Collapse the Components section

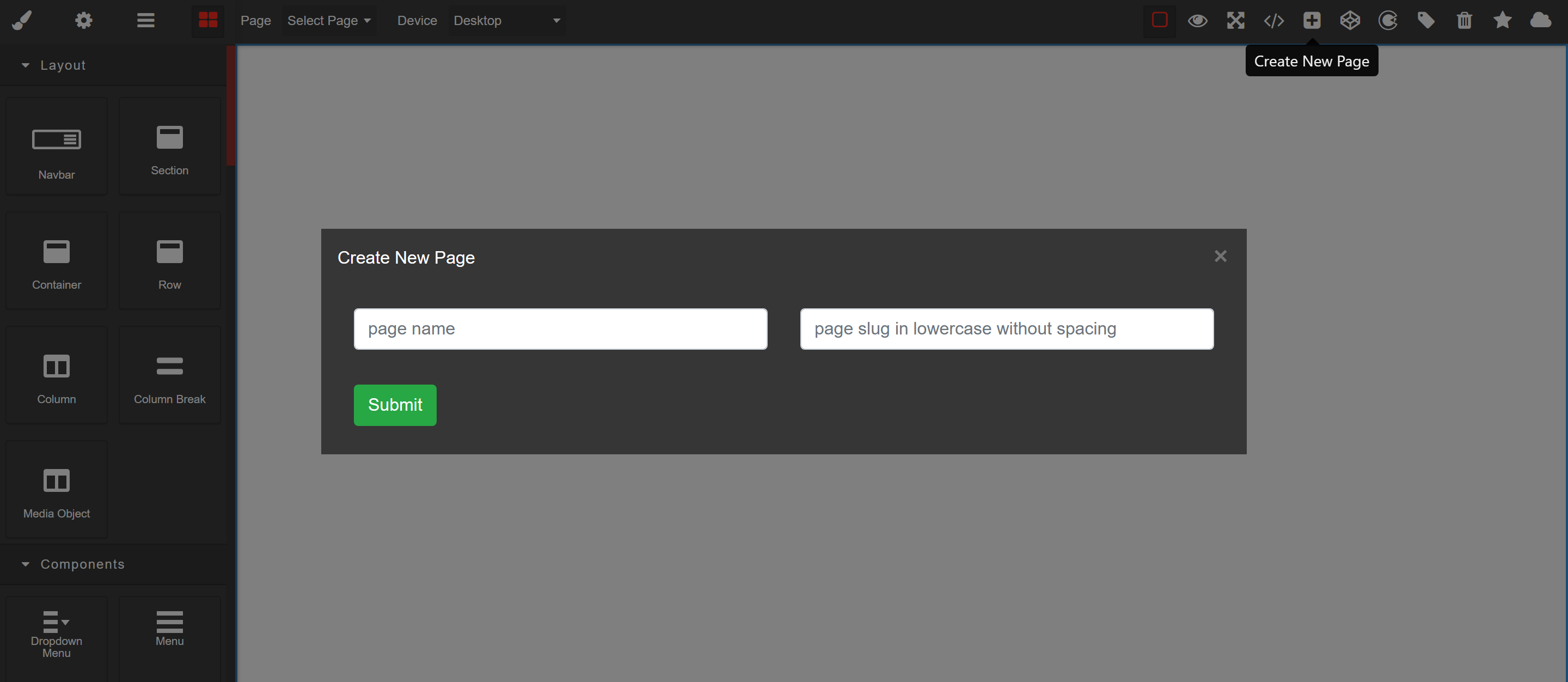pos(73,564)
